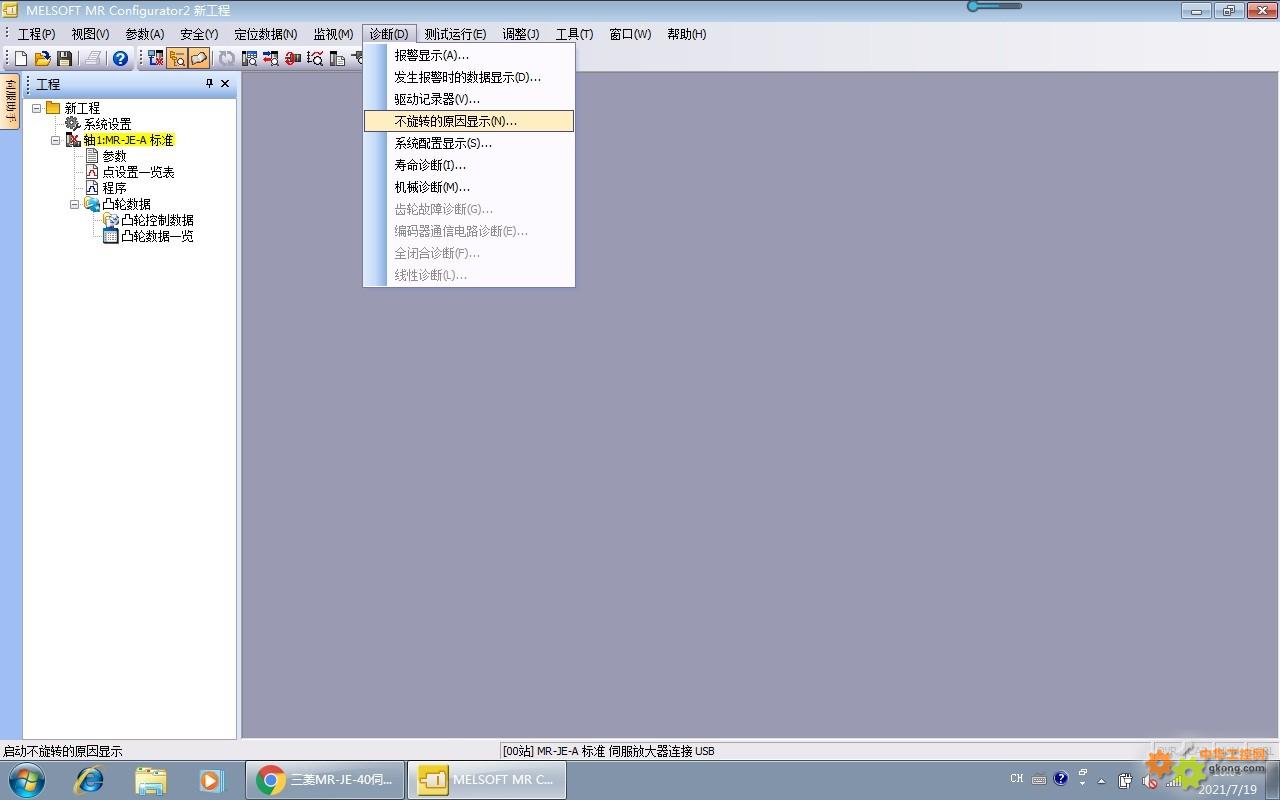
Task: Select 凸轮数据 in the project tree
Action: pos(126,204)
